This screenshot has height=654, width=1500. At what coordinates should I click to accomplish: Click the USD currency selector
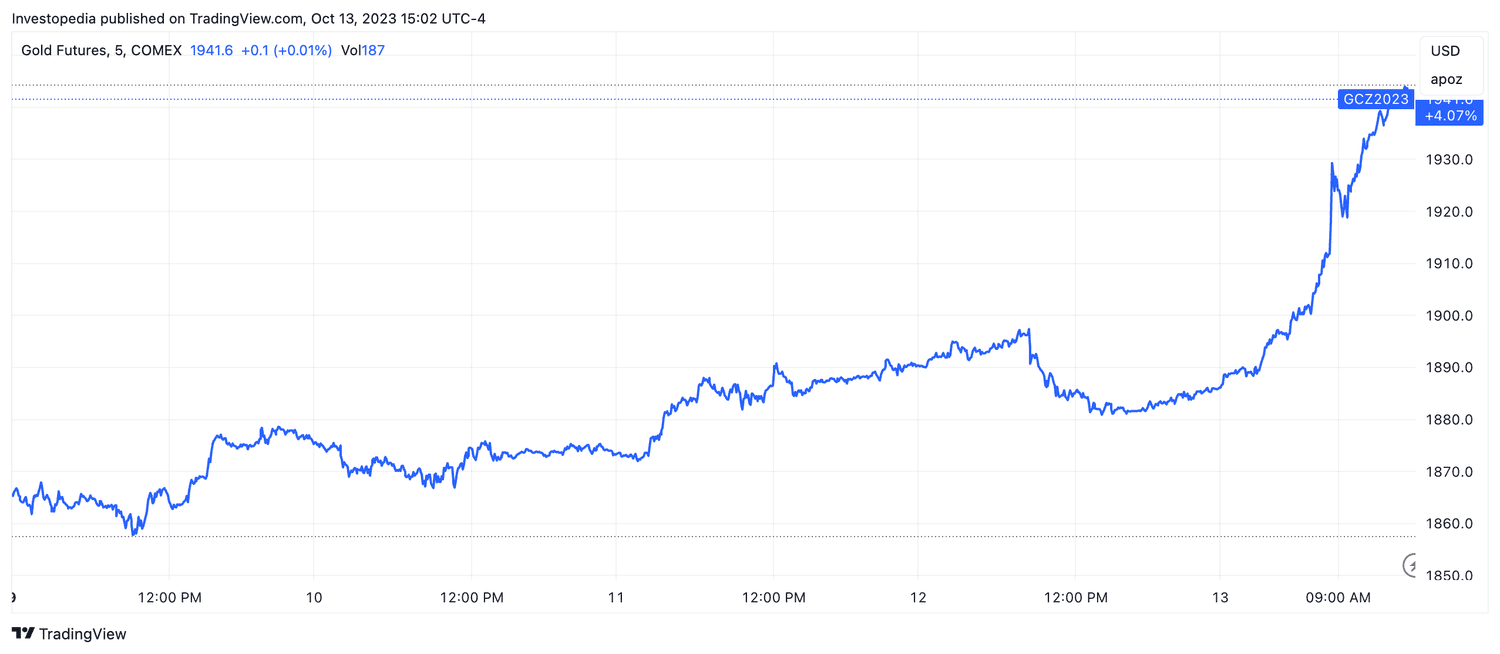point(1445,51)
